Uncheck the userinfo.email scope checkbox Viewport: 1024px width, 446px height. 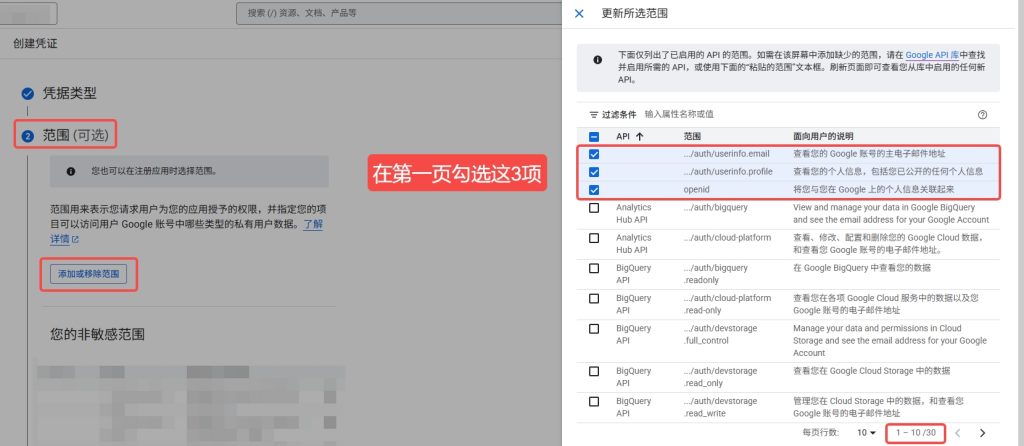594,154
